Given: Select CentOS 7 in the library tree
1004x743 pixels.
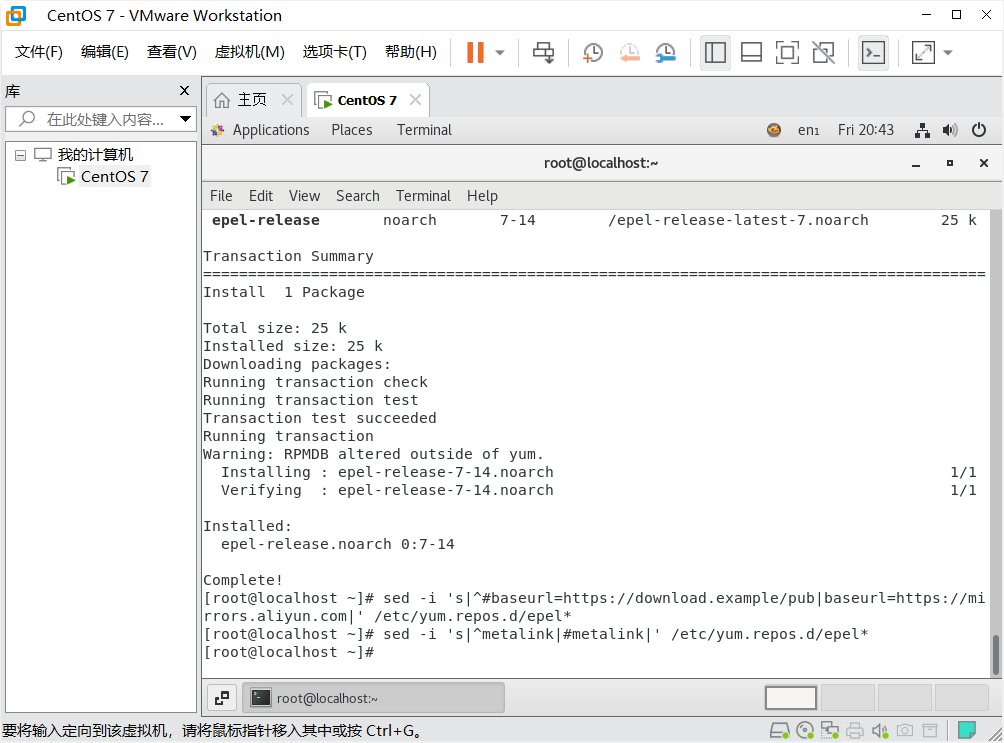Looking at the screenshot, I should pos(114,177).
